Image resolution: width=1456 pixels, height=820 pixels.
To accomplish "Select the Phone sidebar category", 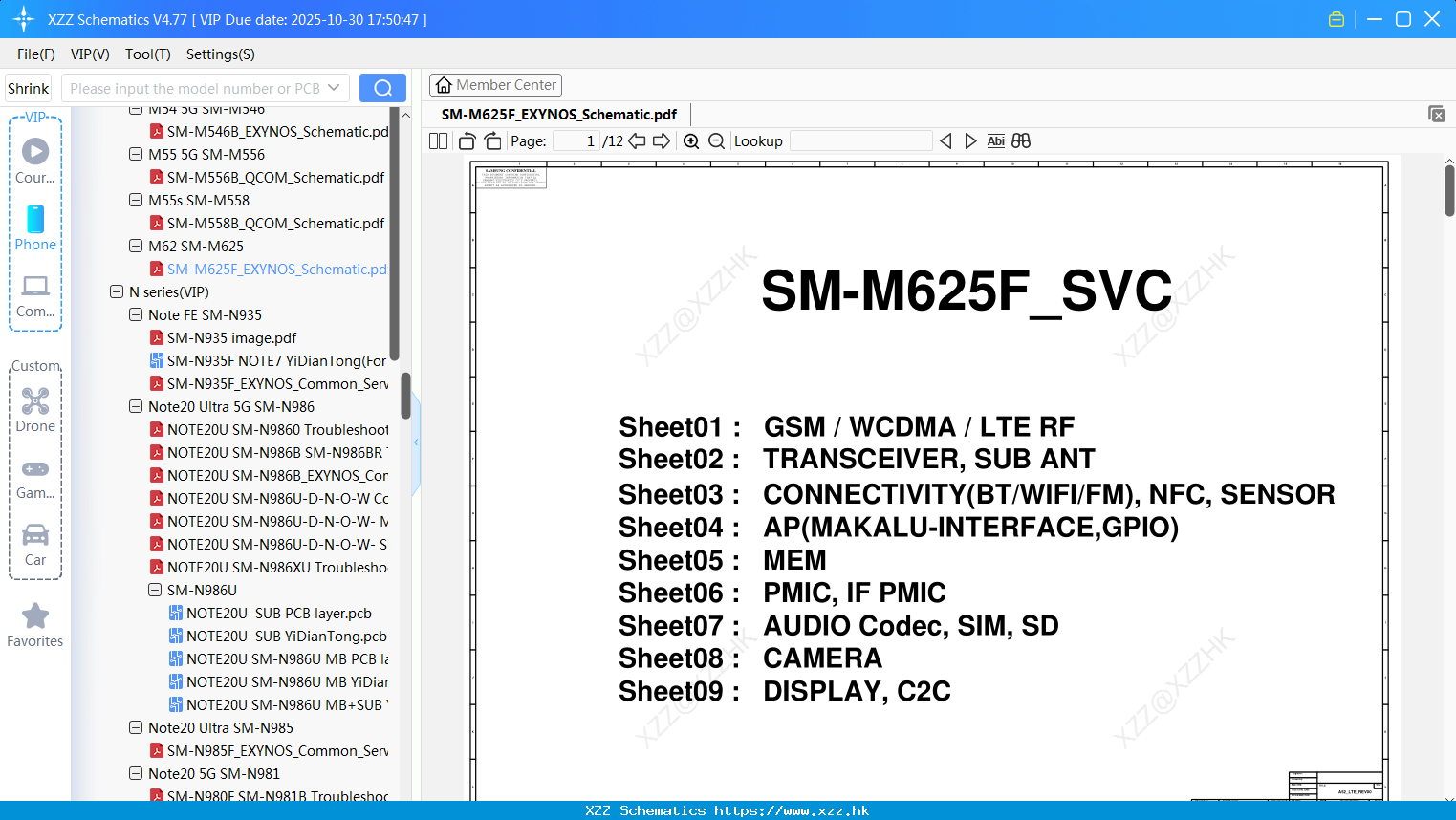I will (35, 227).
